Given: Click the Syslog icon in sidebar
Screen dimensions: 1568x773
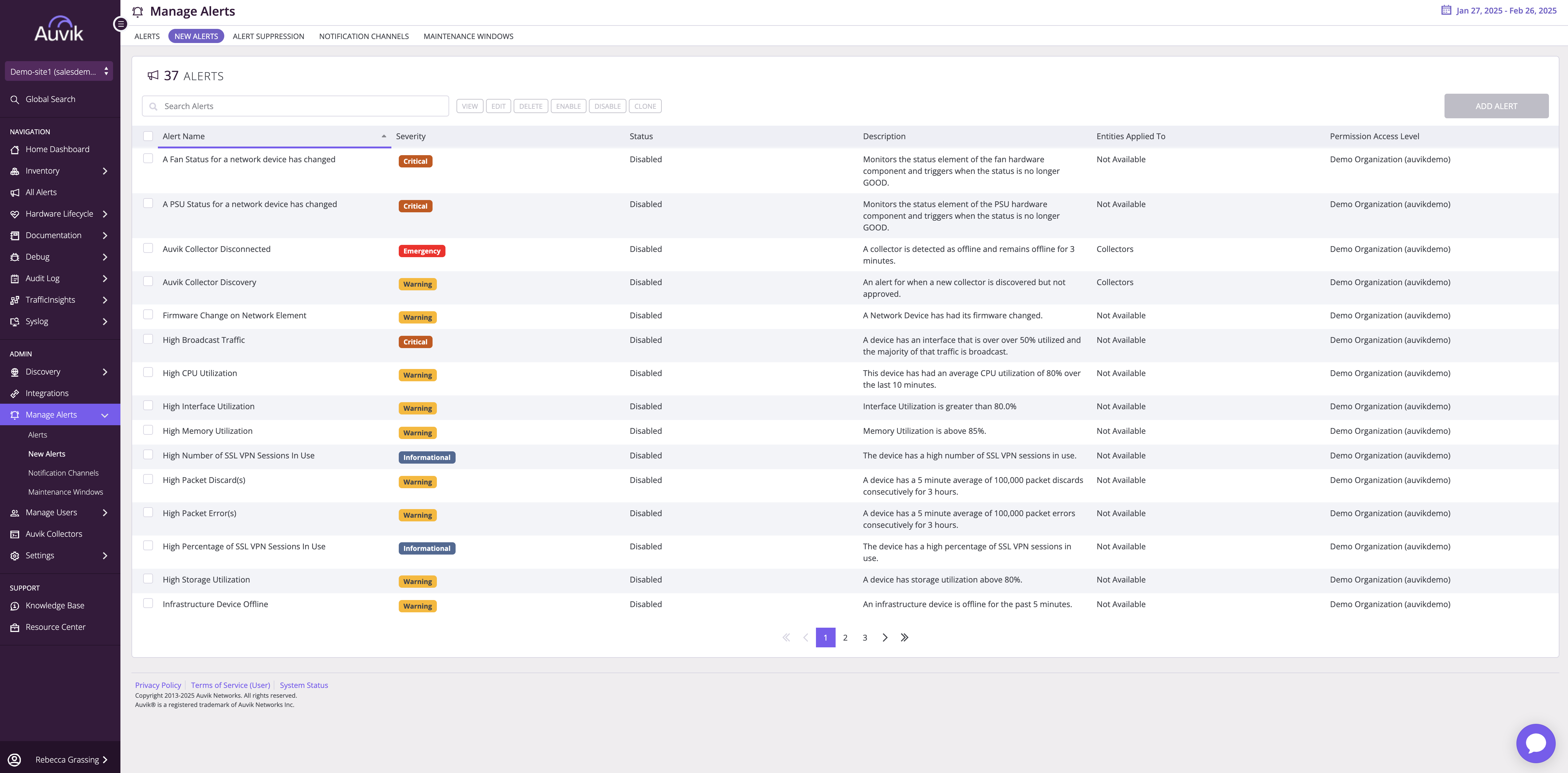Looking at the screenshot, I should tap(15, 321).
